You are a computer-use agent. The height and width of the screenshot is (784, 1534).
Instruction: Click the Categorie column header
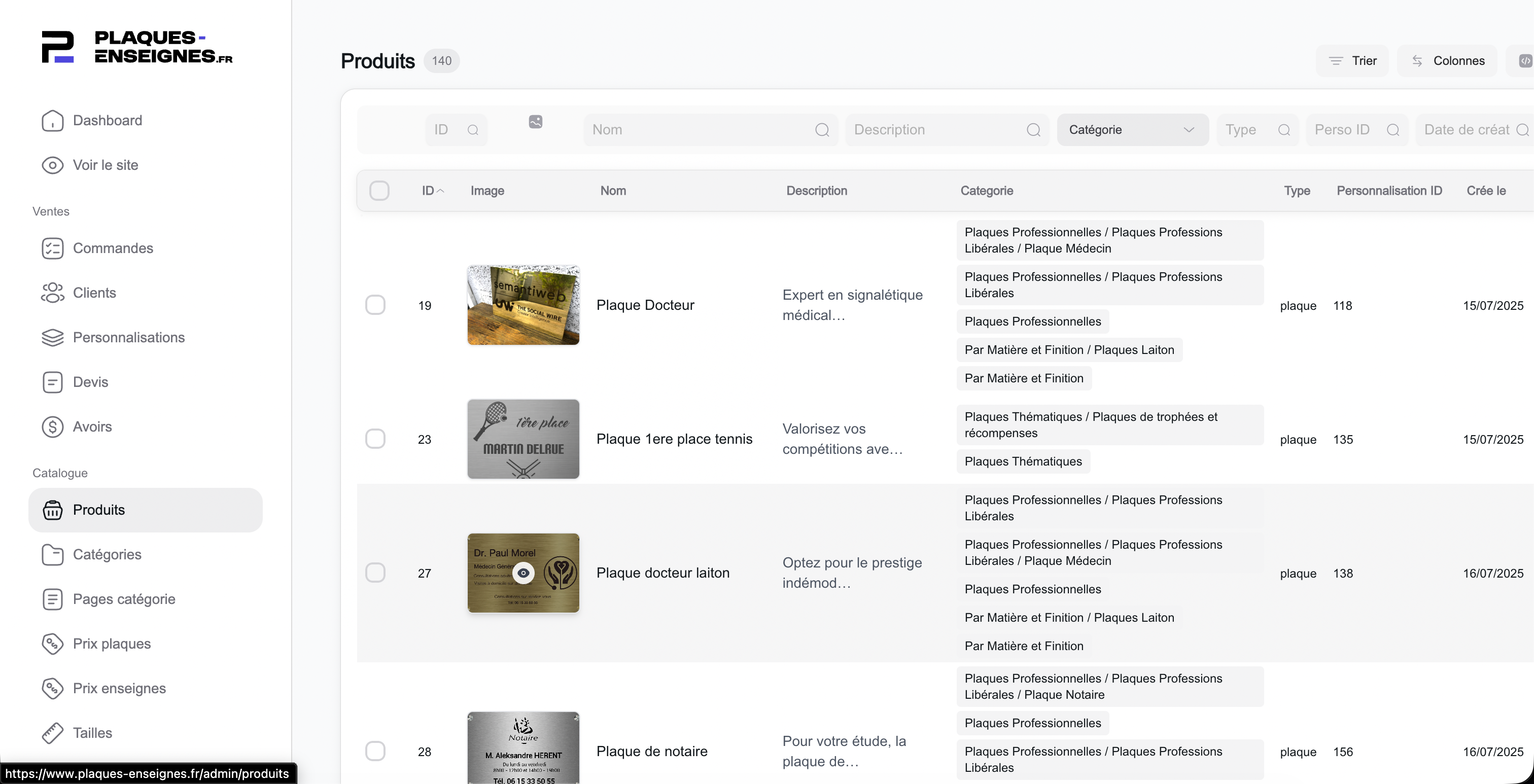[x=987, y=191]
